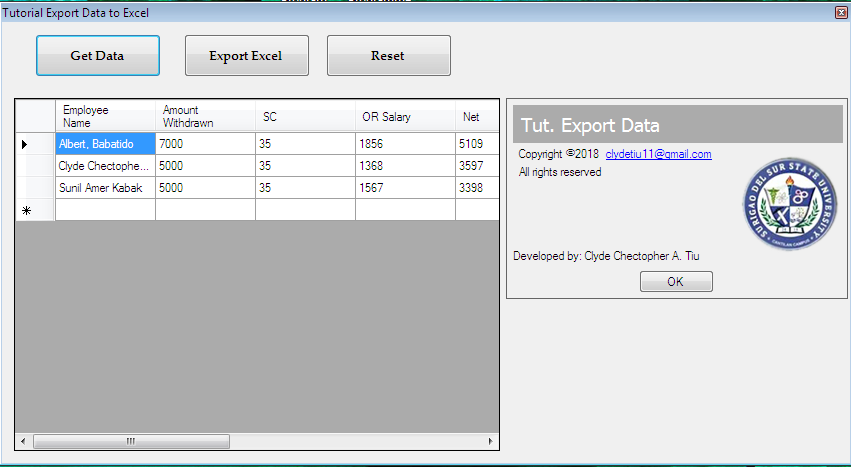Select the SC cell in Sunil's row
The height and width of the screenshot is (467, 851).
[305, 187]
